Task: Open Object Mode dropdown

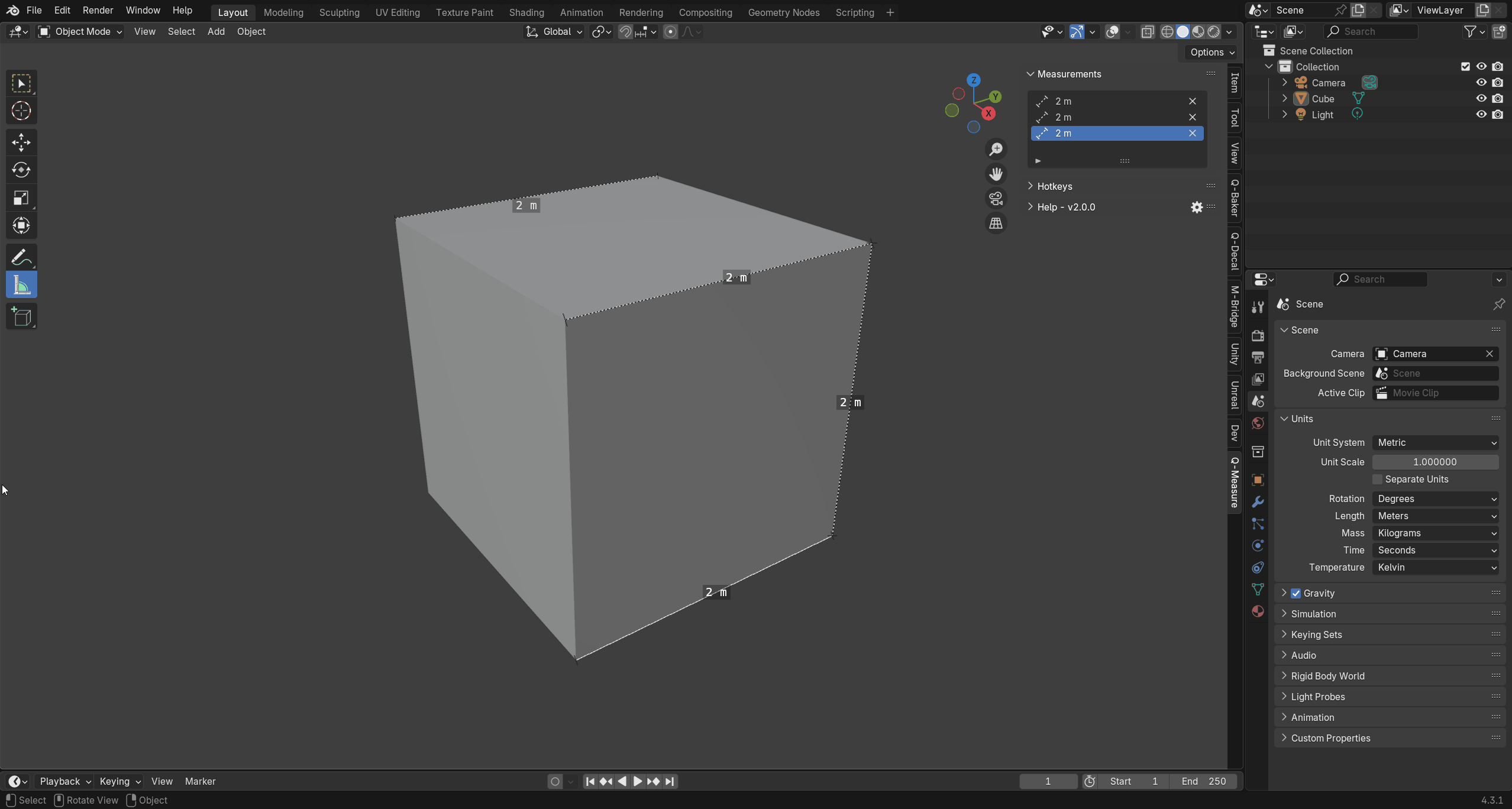Action: coord(80,32)
